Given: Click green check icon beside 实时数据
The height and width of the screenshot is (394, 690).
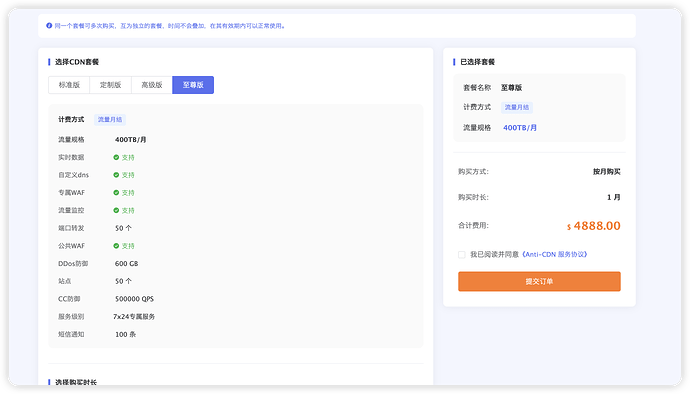Looking at the screenshot, I should [x=116, y=157].
